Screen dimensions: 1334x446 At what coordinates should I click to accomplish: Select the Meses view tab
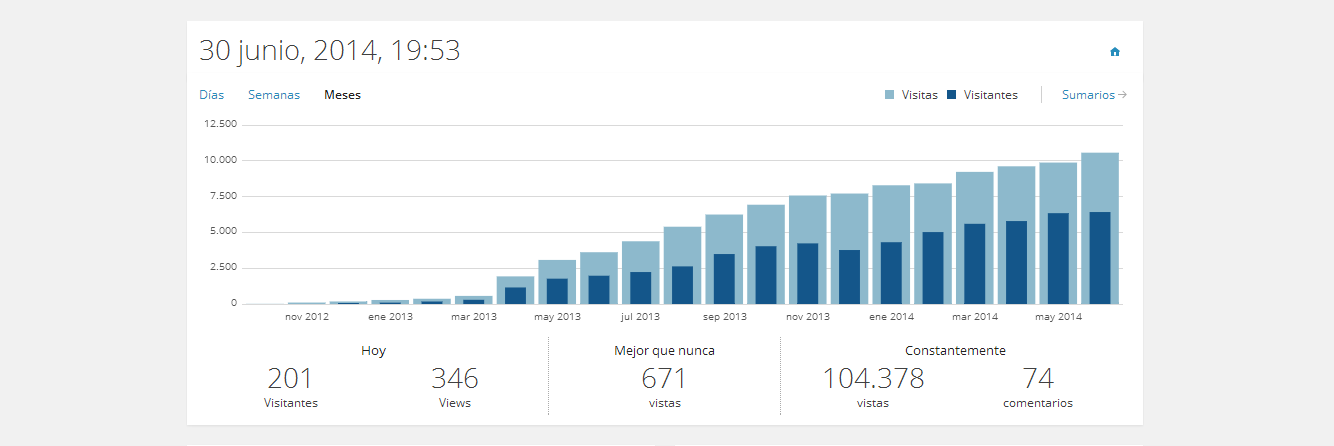(342, 95)
